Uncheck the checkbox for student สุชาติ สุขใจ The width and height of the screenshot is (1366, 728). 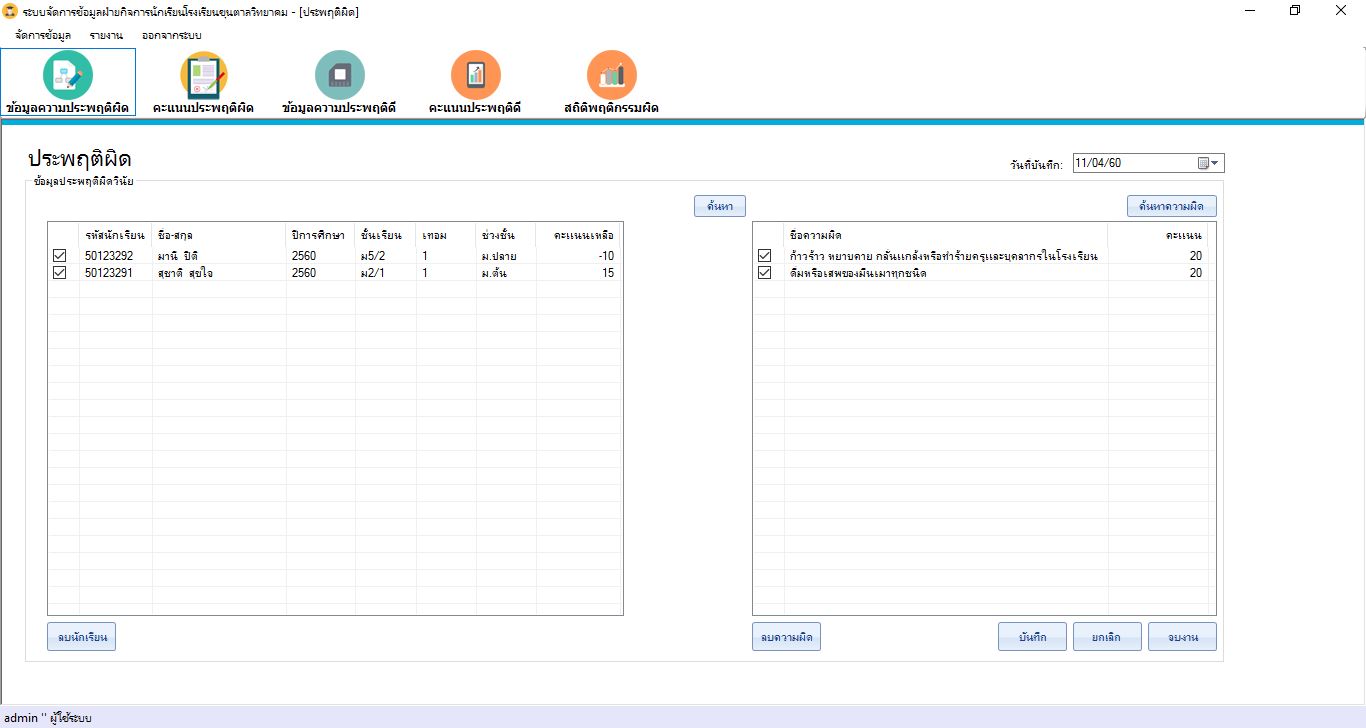(60, 272)
